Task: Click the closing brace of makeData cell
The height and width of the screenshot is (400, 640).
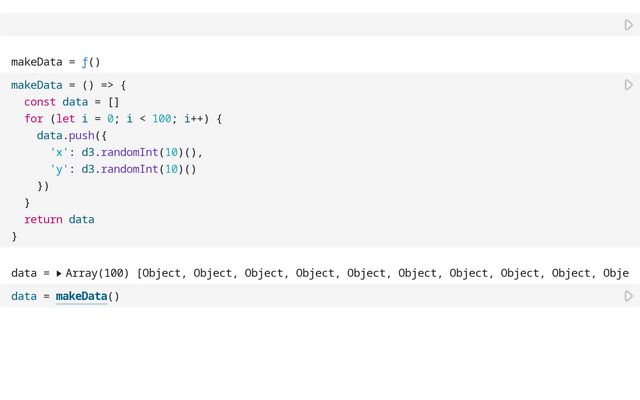Action: tap(14, 236)
